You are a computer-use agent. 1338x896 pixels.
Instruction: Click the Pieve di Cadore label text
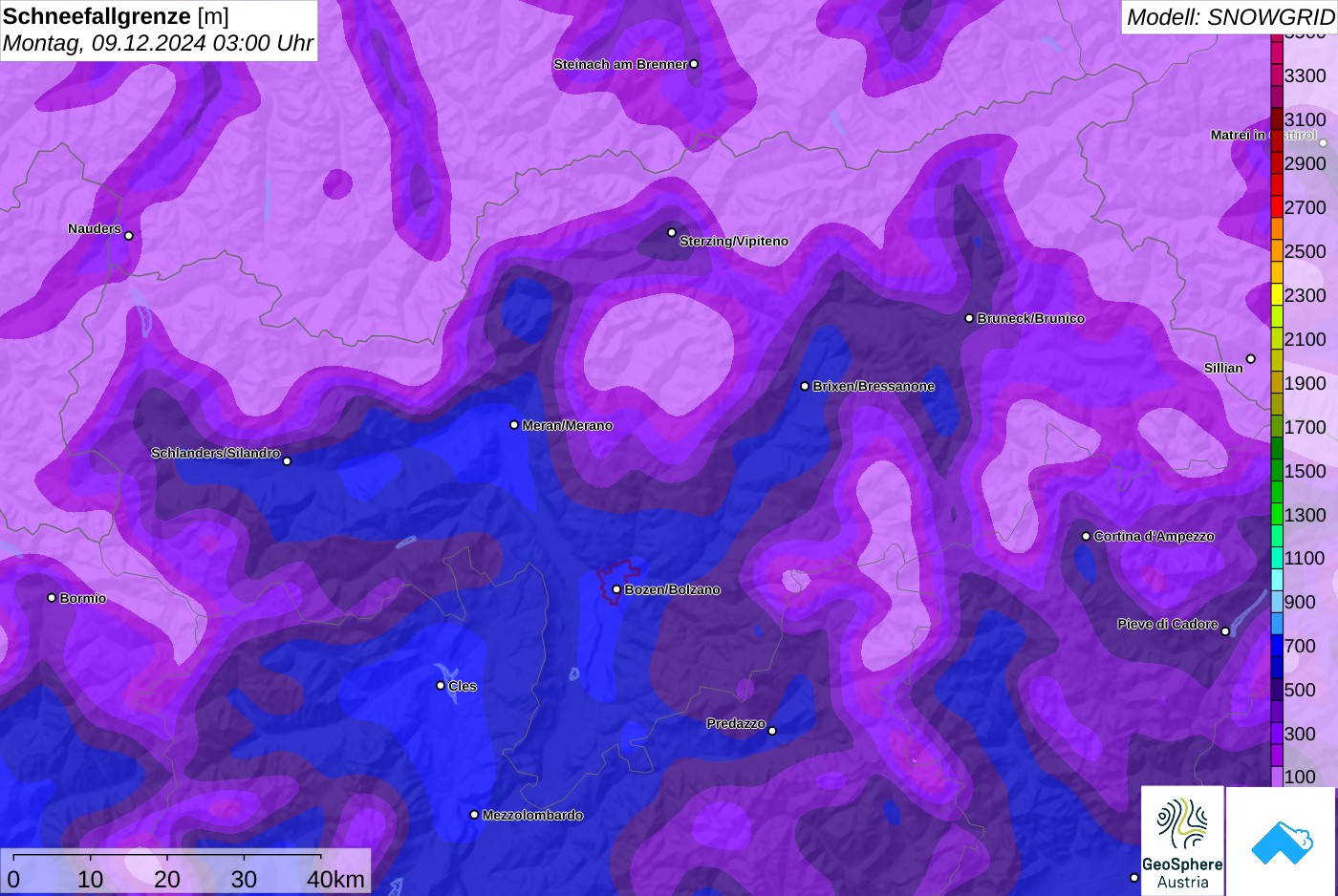(1168, 624)
